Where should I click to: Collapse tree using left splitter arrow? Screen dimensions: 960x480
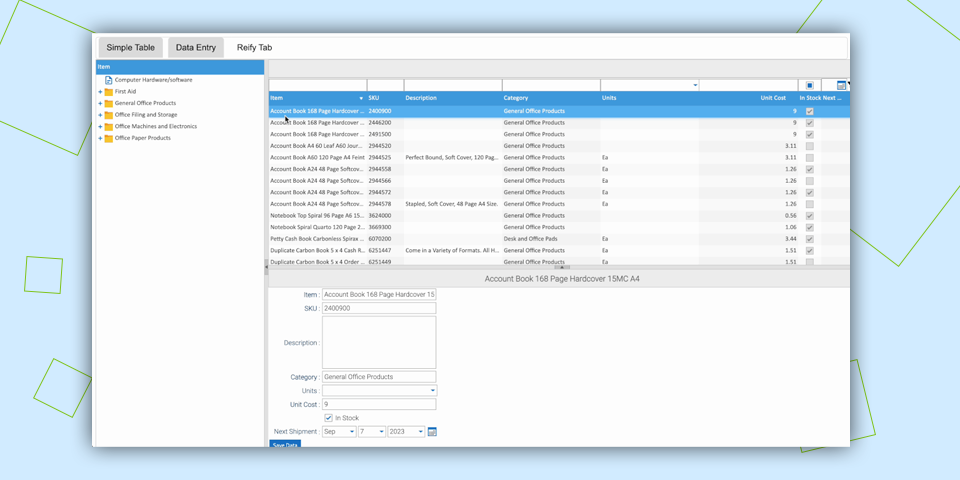(266, 267)
